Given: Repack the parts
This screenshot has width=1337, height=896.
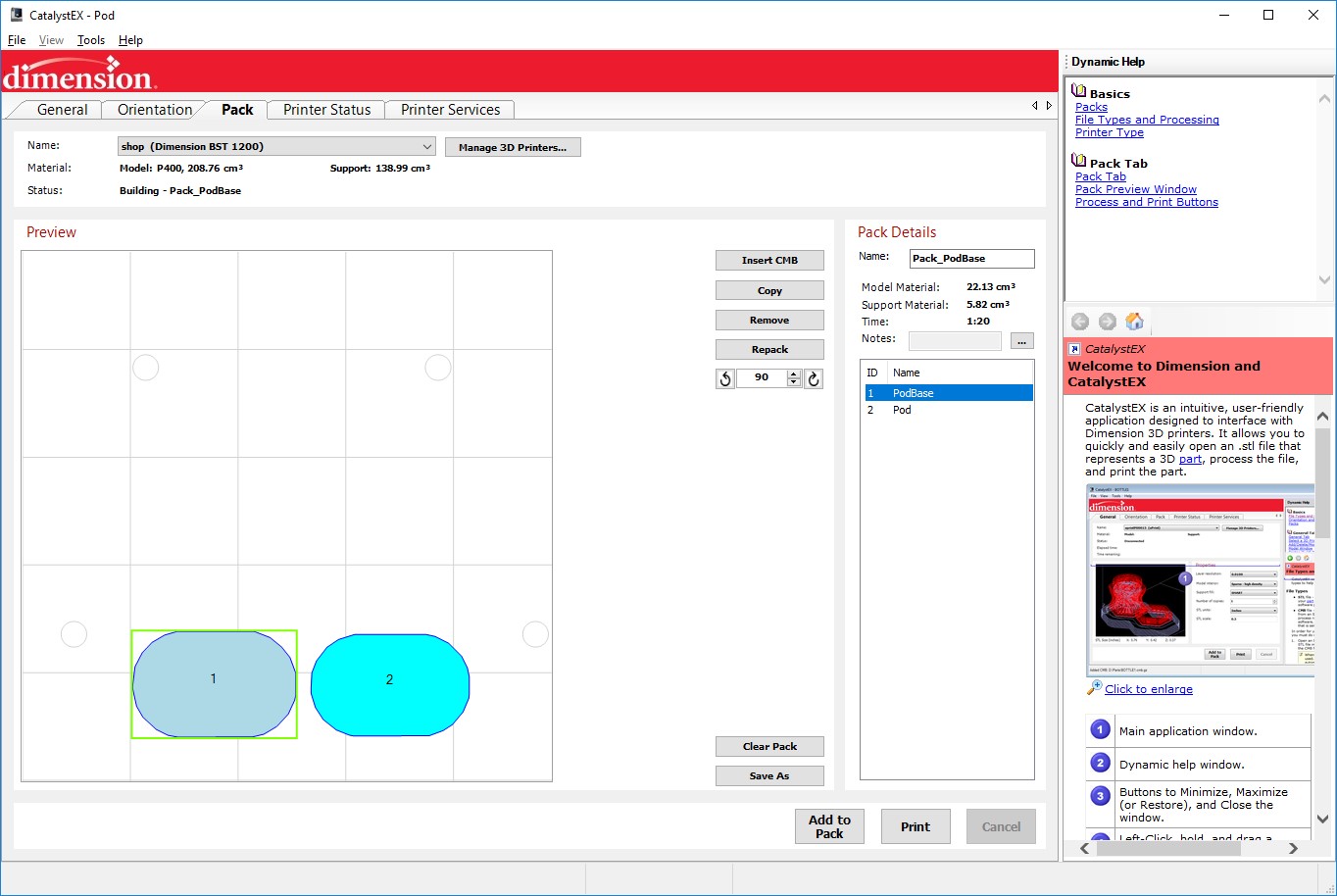Looking at the screenshot, I should pos(769,350).
